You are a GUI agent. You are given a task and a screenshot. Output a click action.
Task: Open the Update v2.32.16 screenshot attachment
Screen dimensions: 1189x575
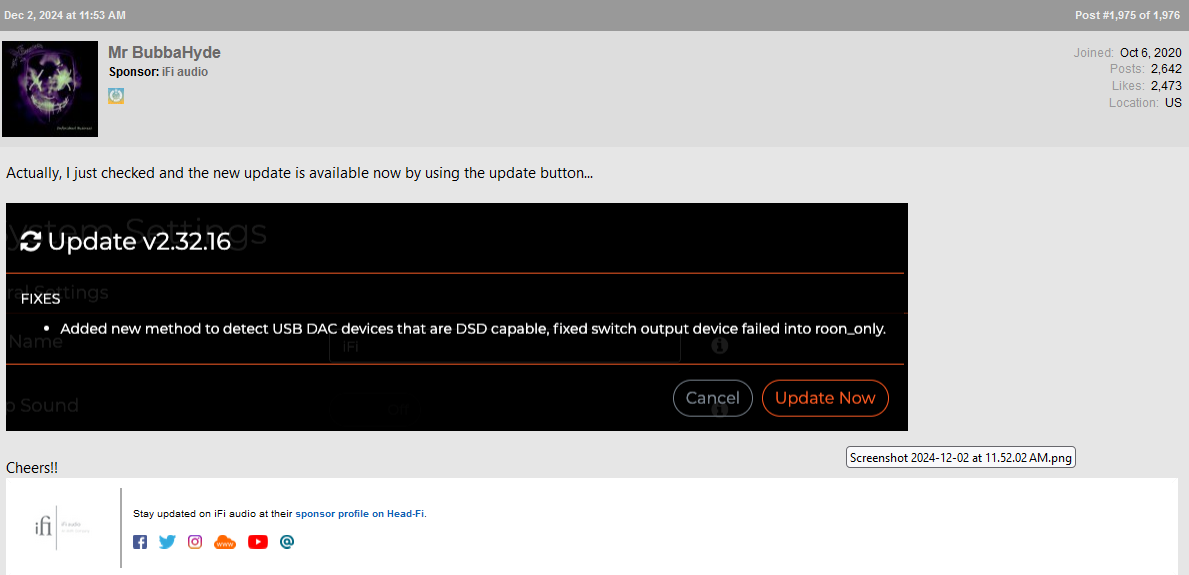pyautogui.click(x=456, y=317)
